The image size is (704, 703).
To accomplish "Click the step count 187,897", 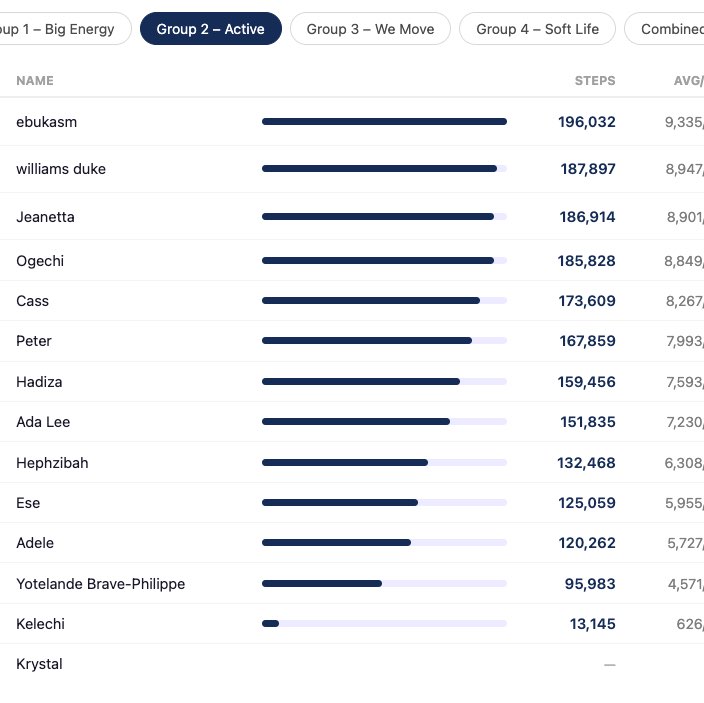I will tap(588, 169).
